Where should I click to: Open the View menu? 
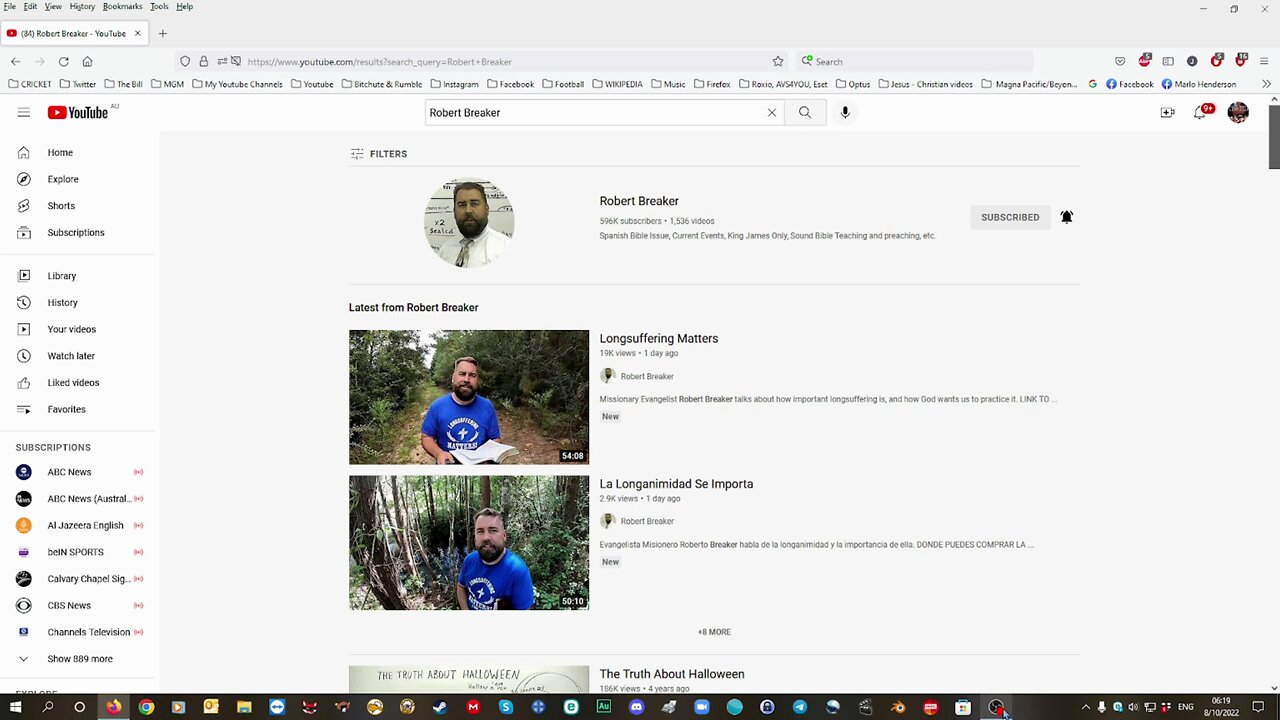point(53,6)
